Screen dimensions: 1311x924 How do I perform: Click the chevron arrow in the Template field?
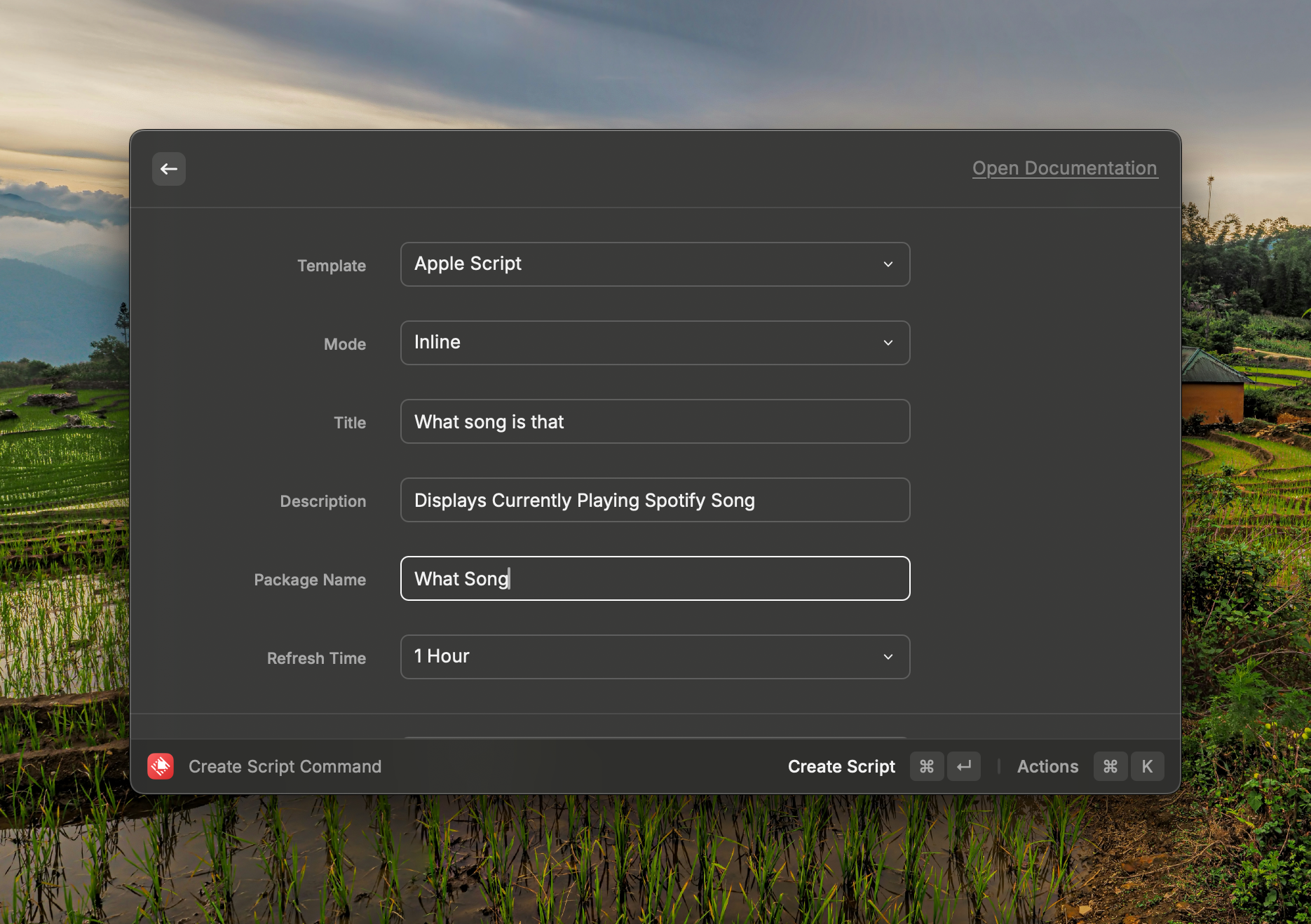point(888,264)
